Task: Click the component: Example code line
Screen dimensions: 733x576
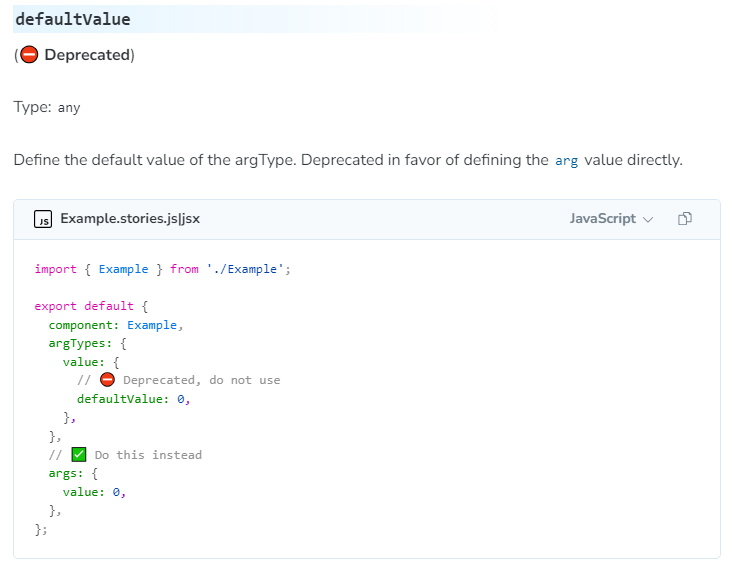Action: point(115,325)
